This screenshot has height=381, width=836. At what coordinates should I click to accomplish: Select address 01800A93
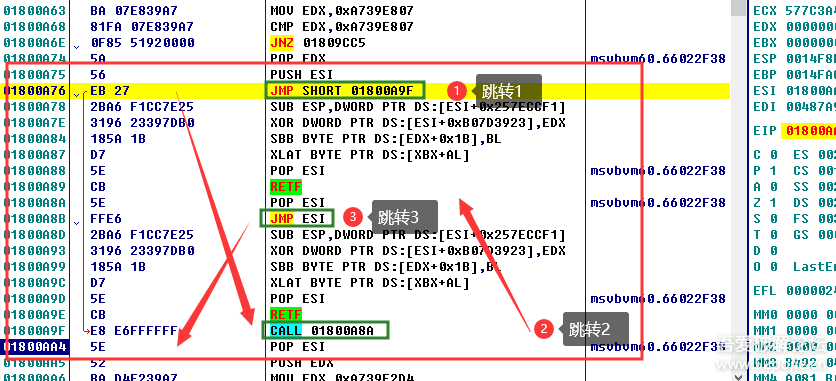(x=34, y=250)
